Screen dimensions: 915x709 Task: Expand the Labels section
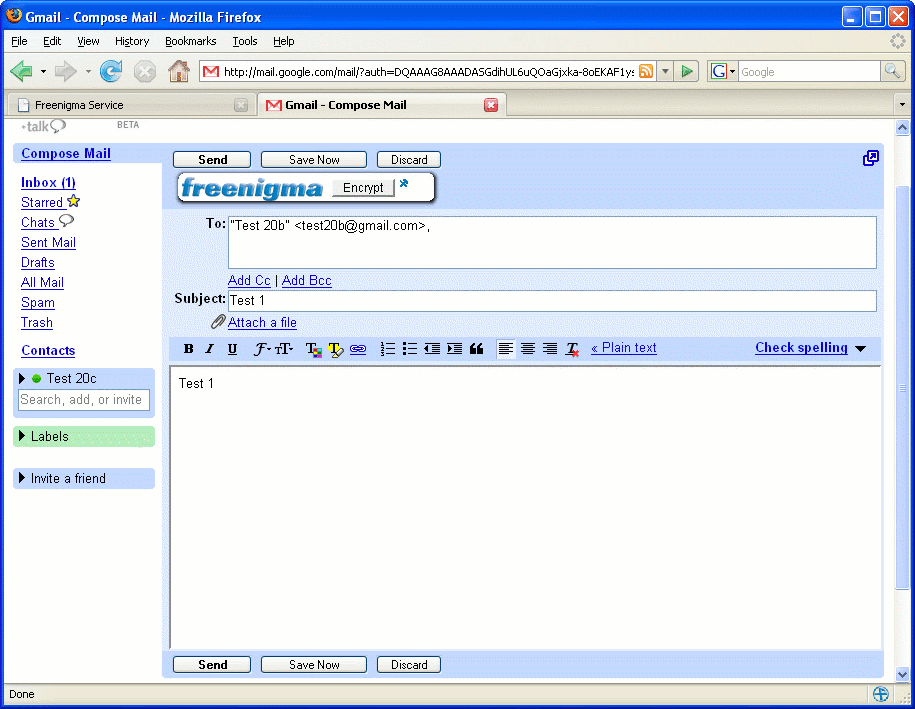[22, 436]
